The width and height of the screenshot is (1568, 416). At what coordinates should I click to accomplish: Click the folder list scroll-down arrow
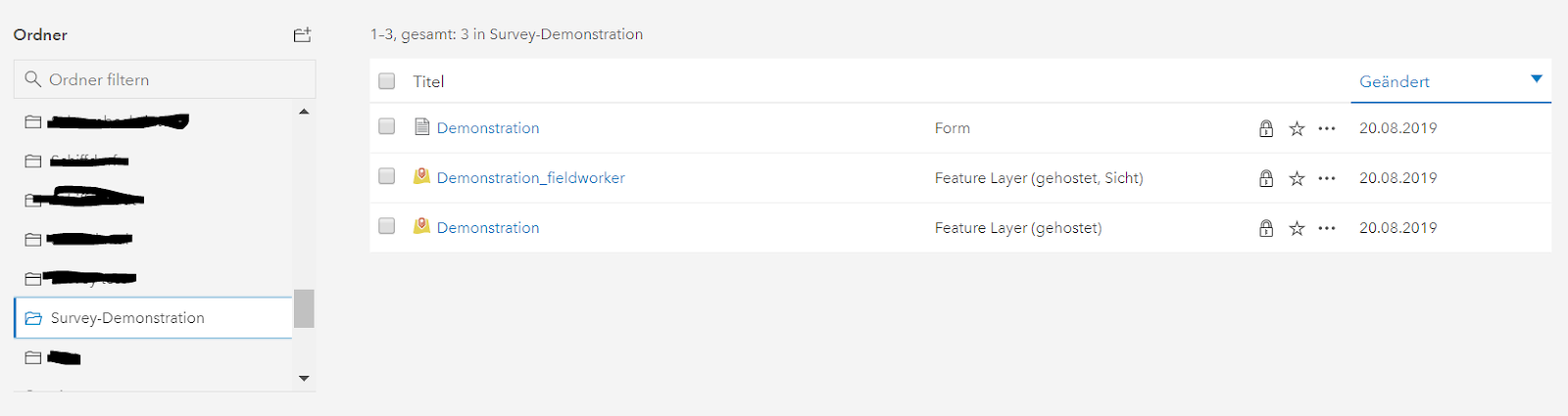[x=304, y=378]
